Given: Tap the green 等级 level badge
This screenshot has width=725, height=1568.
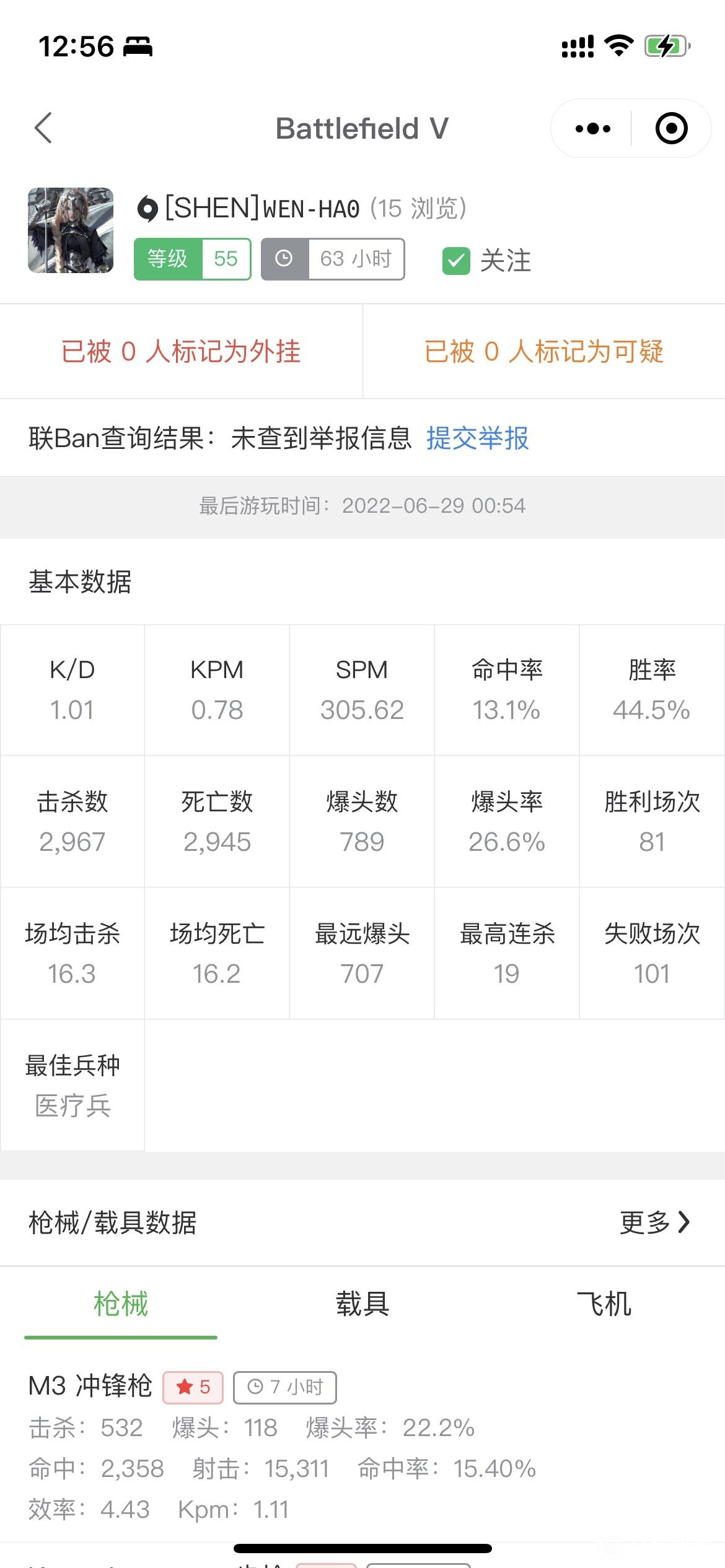Looking at the screenshot, I should coord(193,259).
